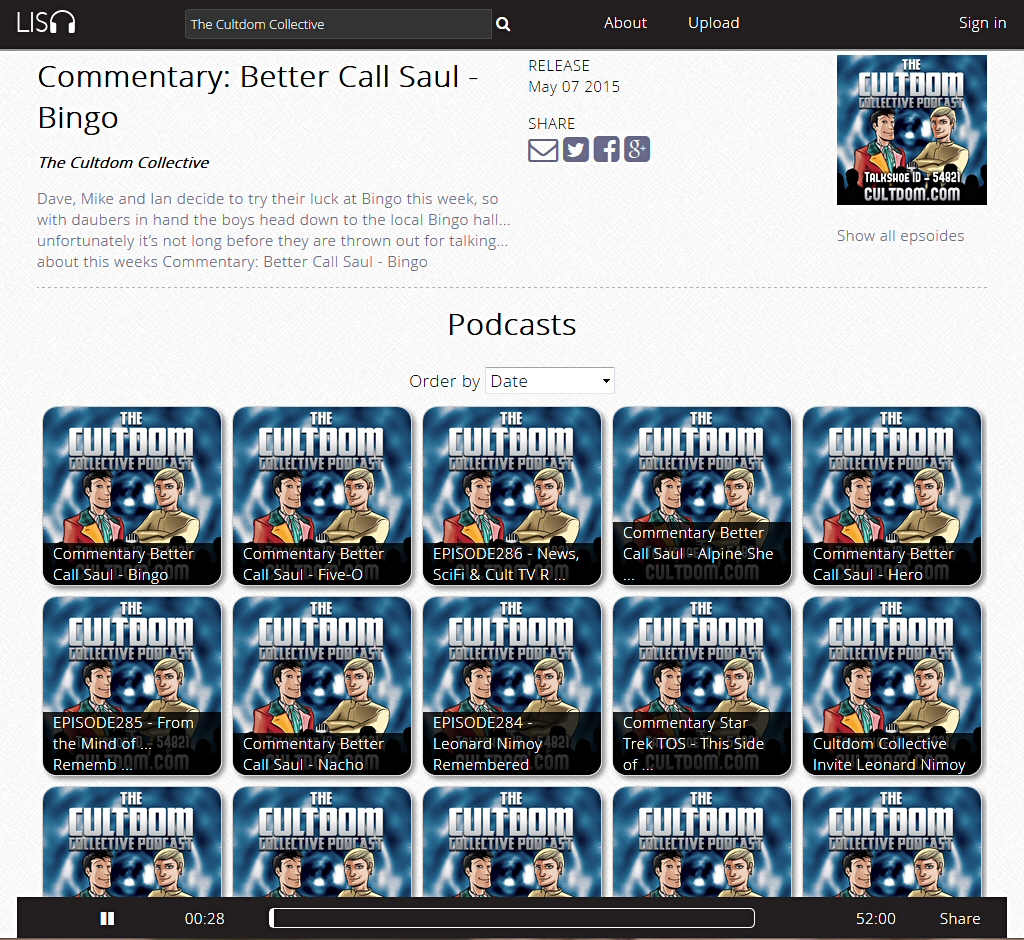
Task: Click Show all episodes link
Action: coord(900,236)
